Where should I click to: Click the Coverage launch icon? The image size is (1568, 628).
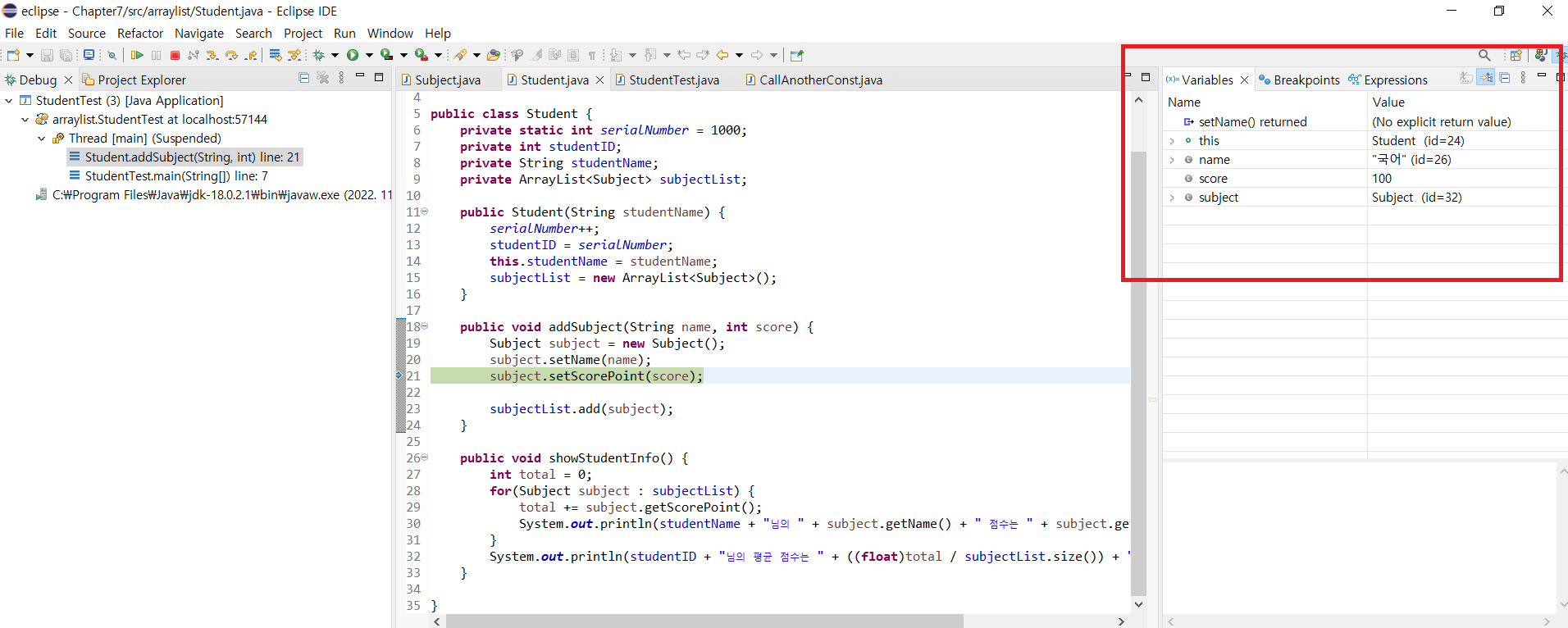(x=387, y=55)
